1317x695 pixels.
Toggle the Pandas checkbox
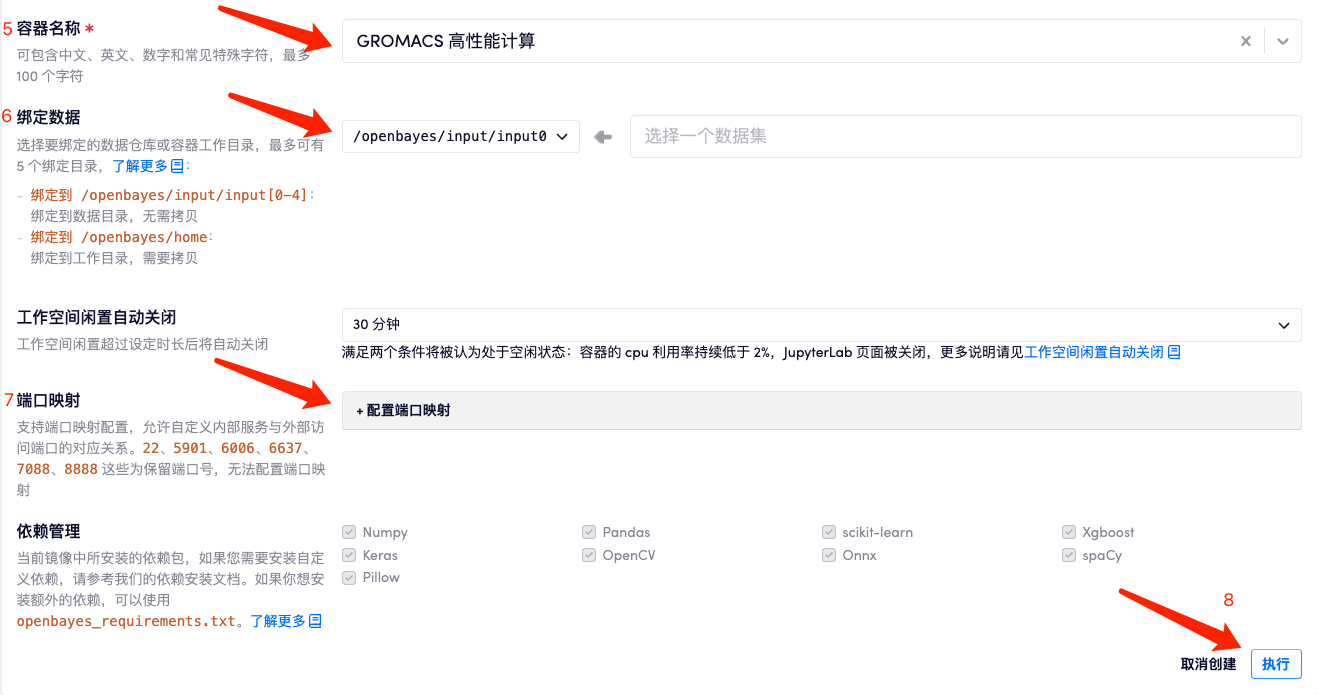[x=589, y=532]
